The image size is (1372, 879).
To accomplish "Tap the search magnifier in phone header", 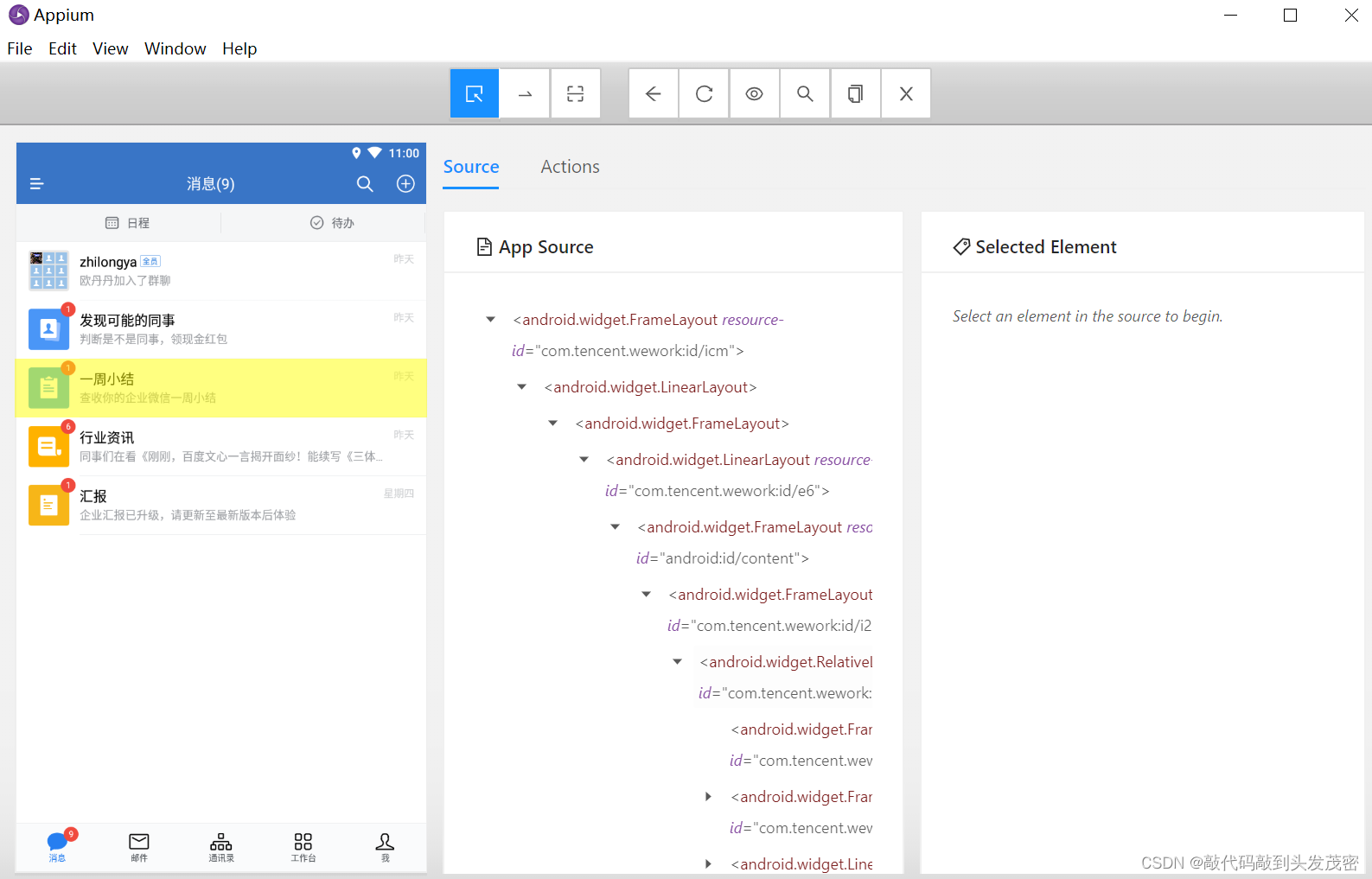I will tap(365, 183).
